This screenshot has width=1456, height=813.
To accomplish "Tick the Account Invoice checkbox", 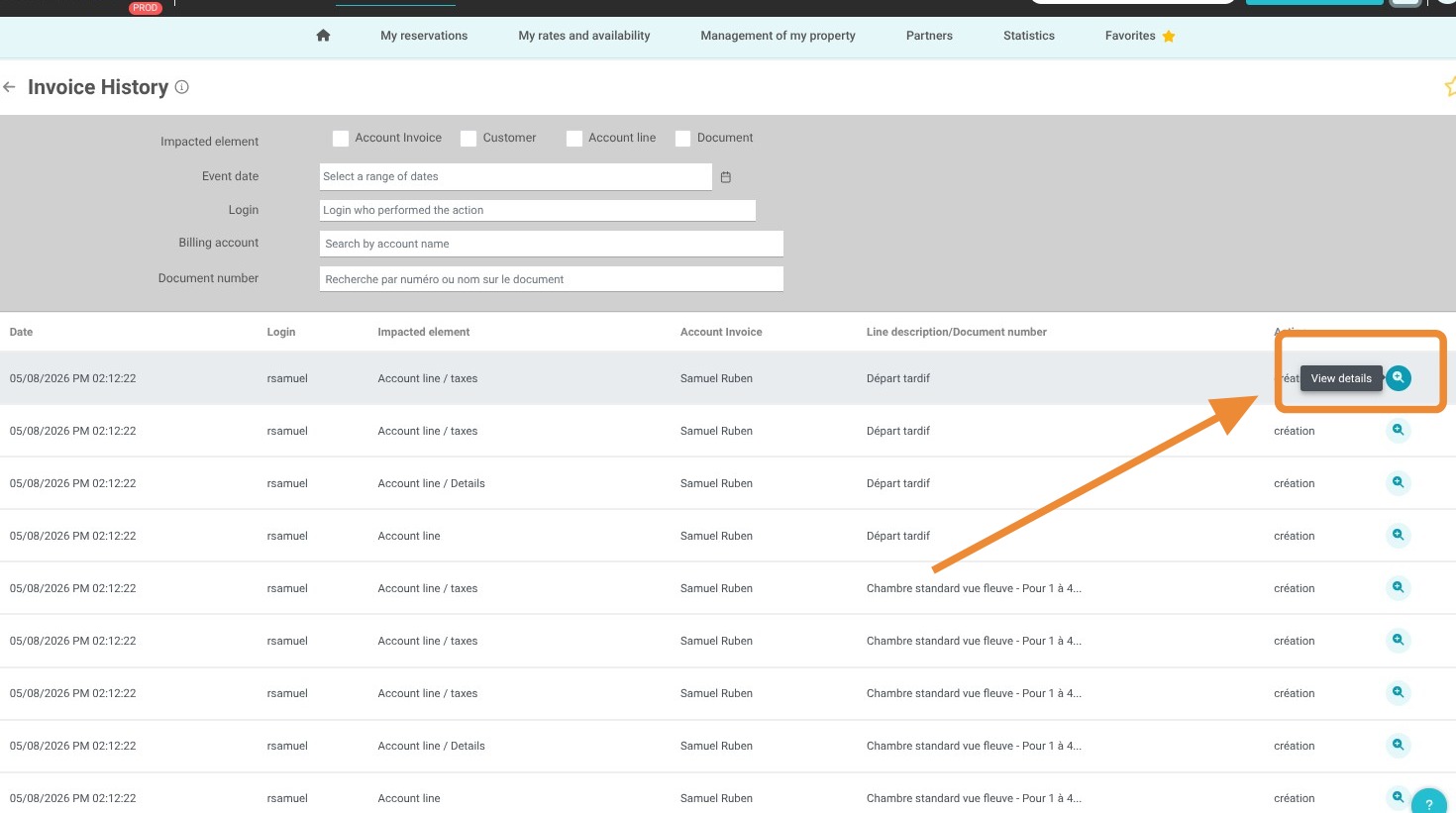I will click(x=341, y=139).
